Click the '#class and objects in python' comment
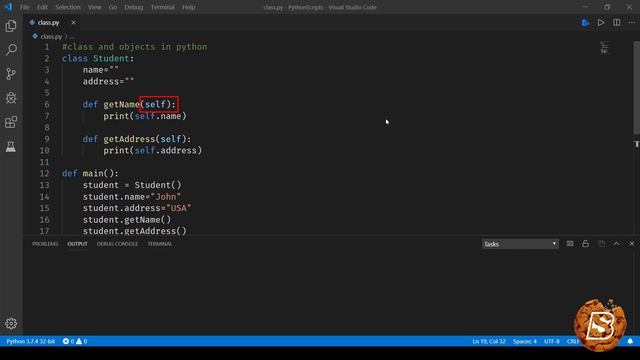640x360 pixels. 134,47
